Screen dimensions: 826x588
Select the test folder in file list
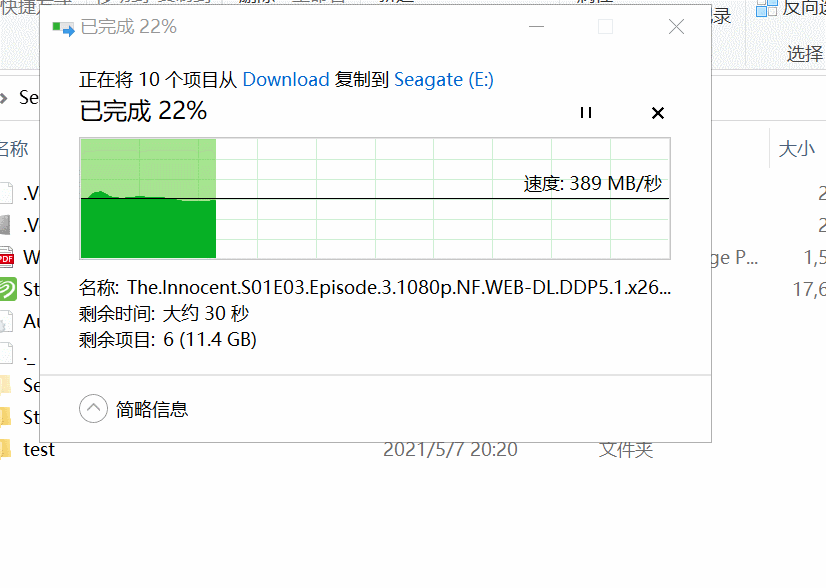point(39,449)
